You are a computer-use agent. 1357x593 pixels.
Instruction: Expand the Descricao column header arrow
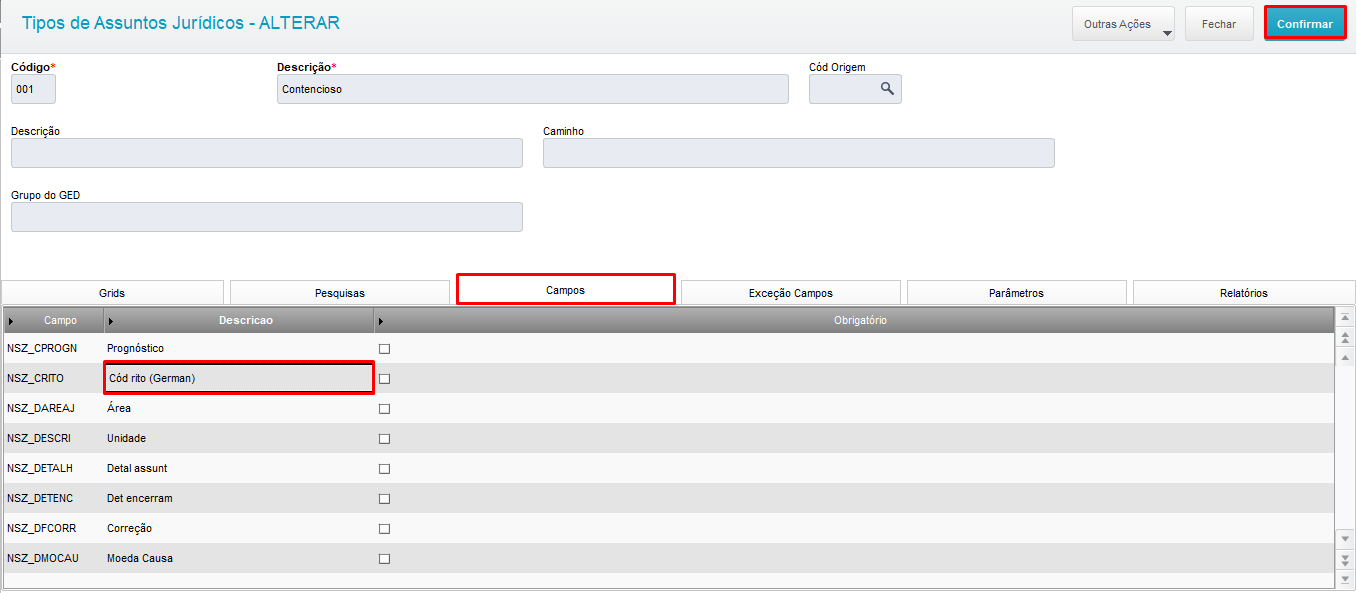pos(111,321)
